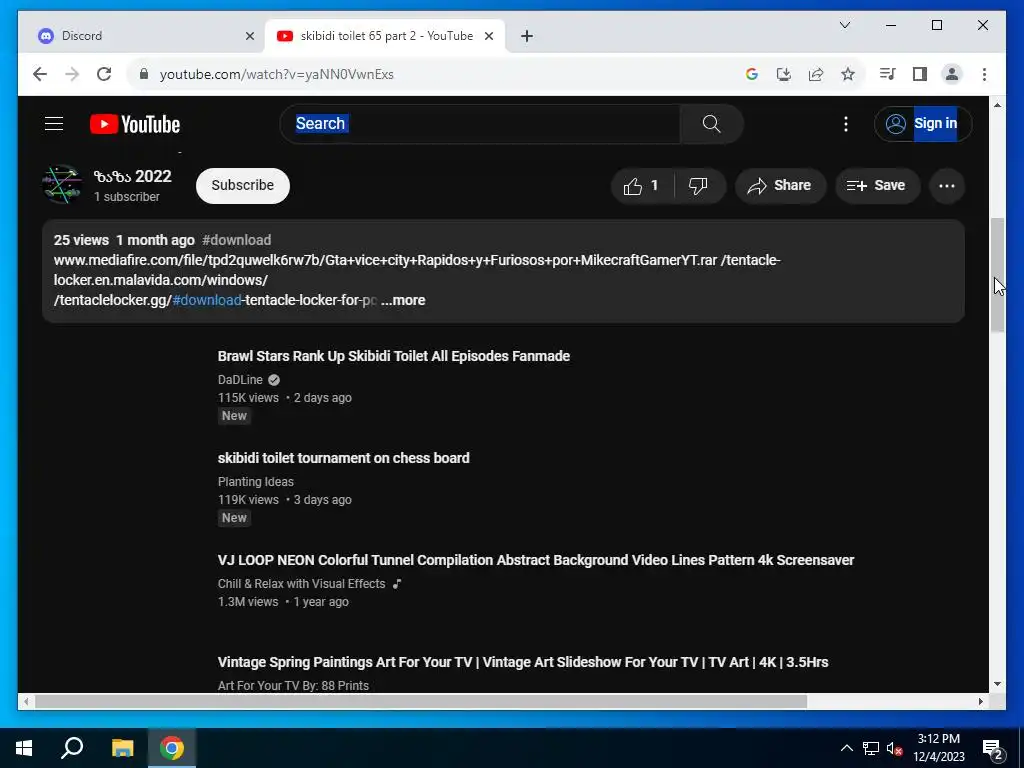Viewport: 1024px width, 768px height.
Task: Click the Share button
Action: [780, 186]
